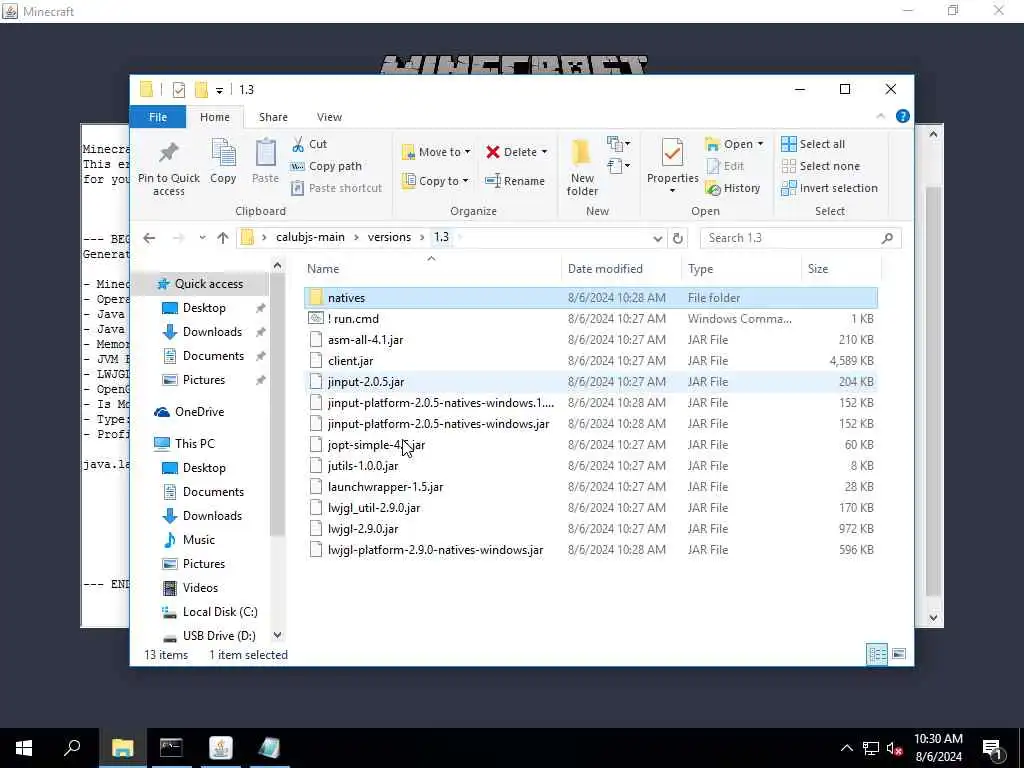Click calubjs-main in the address path
Viewport: 1024px width, 768px height.
tap(310, 237)
